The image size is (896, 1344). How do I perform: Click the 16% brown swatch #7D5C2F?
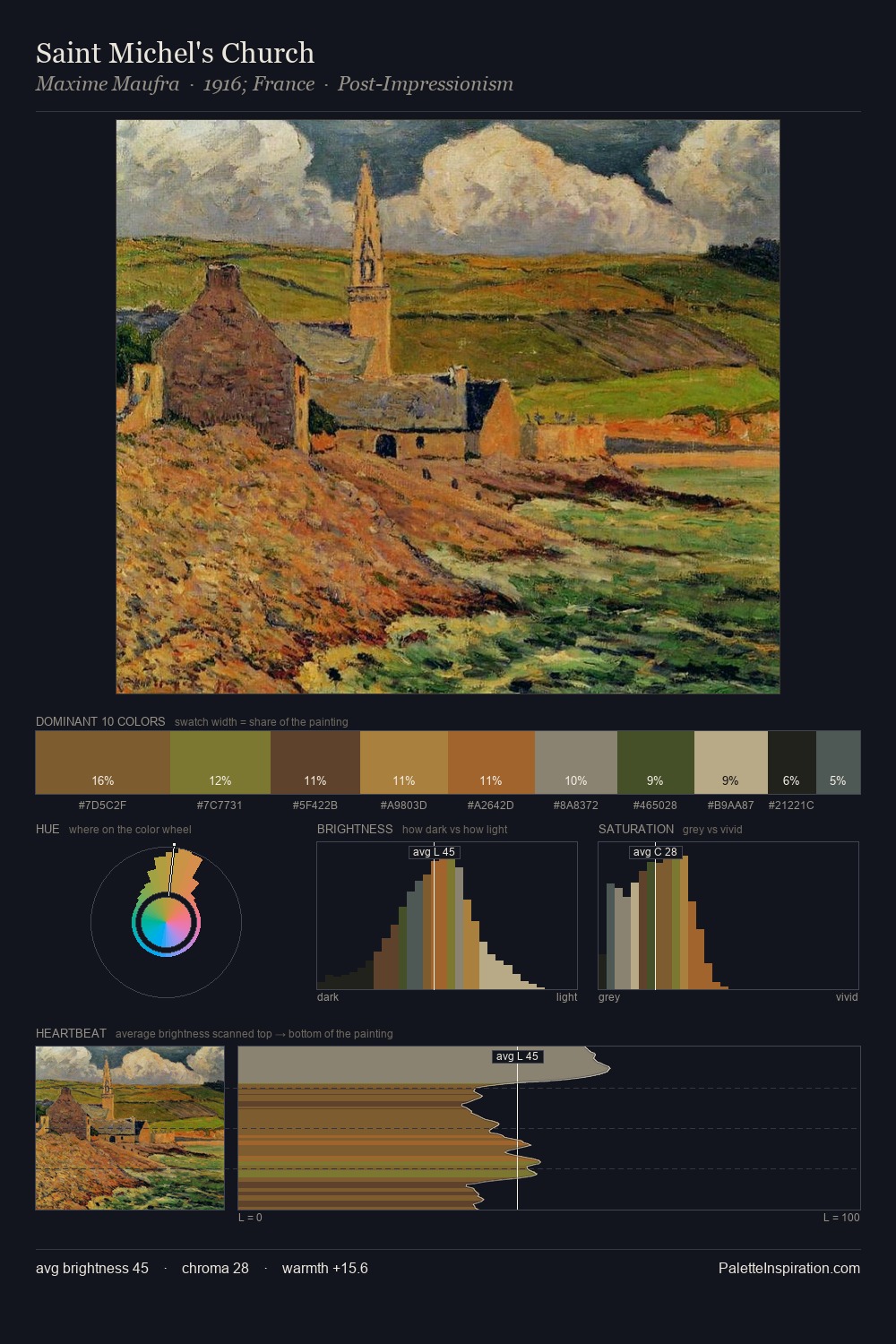102,762
